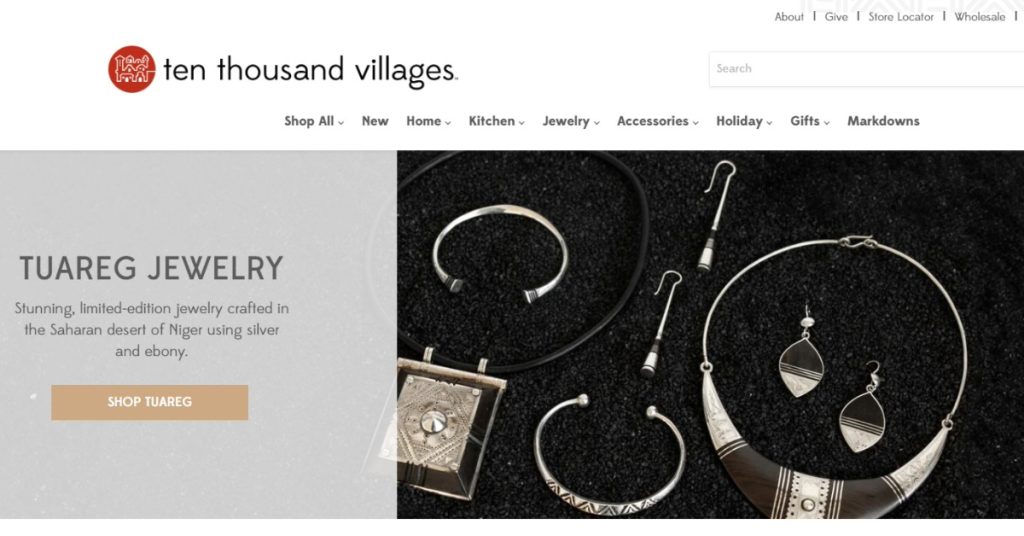
Task: Open the Jewelry dropdown menu
Action: click(x=571, y=121)
